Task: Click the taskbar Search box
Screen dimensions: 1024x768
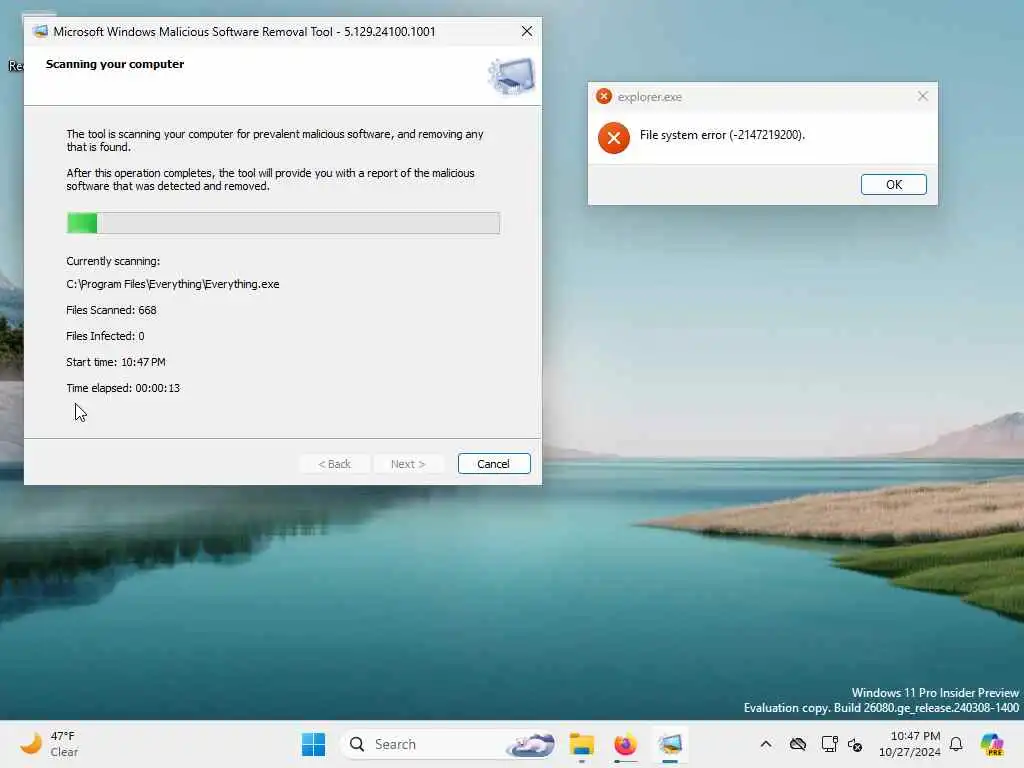Action: point(449,744)
